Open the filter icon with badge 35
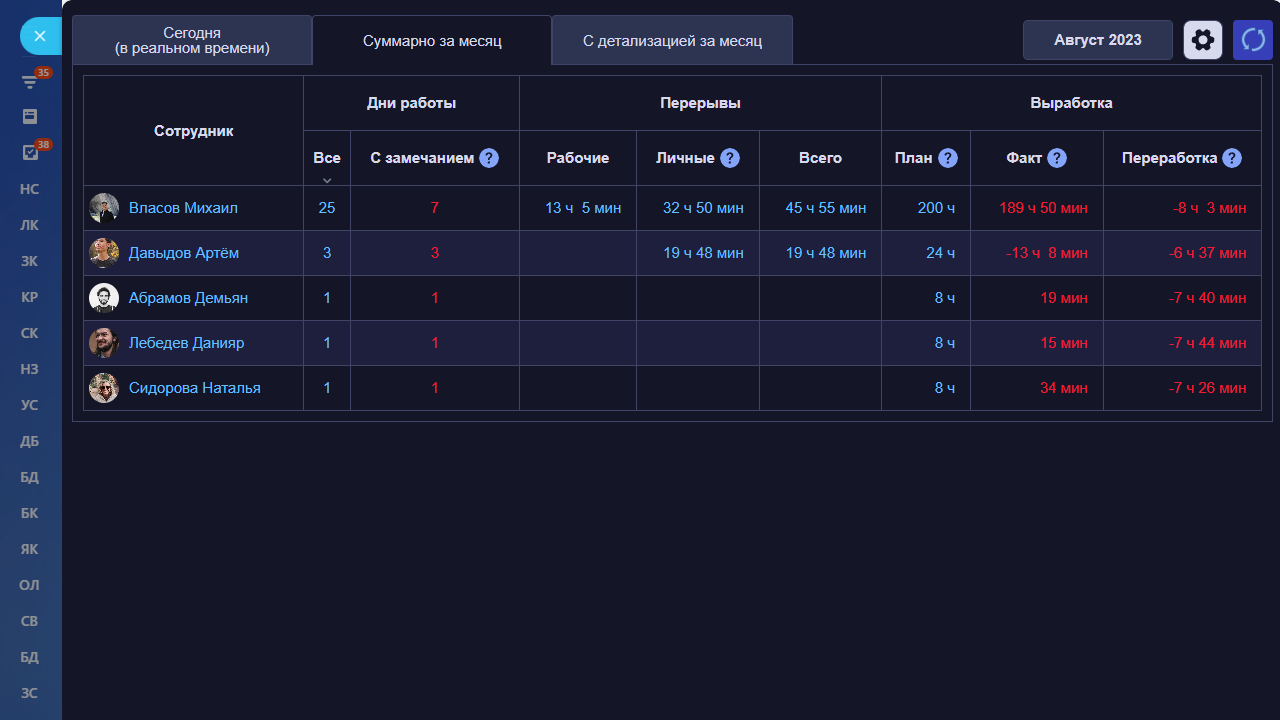The width and height of the screenshot is (1280, 720). pyautogui.click(x=30, y=82)
